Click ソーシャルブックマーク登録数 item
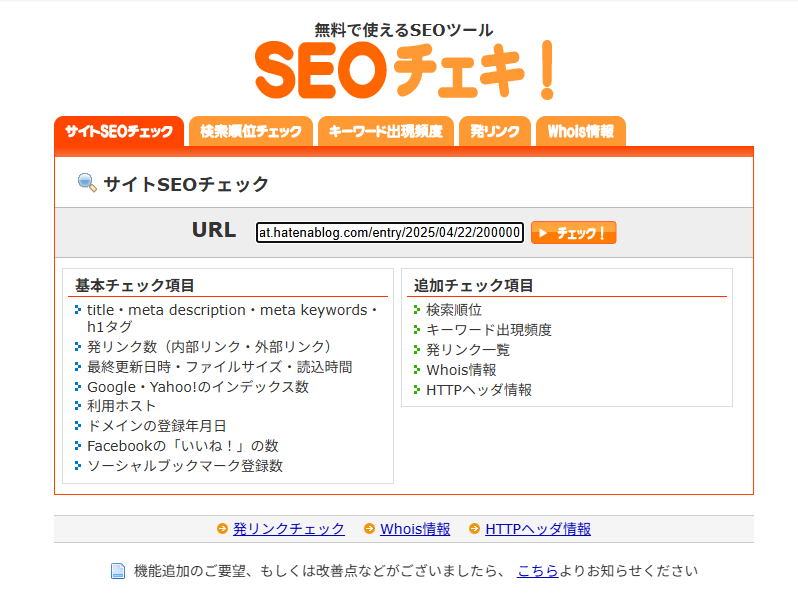The width and height of the screenshot is (798, 607). 185,466
